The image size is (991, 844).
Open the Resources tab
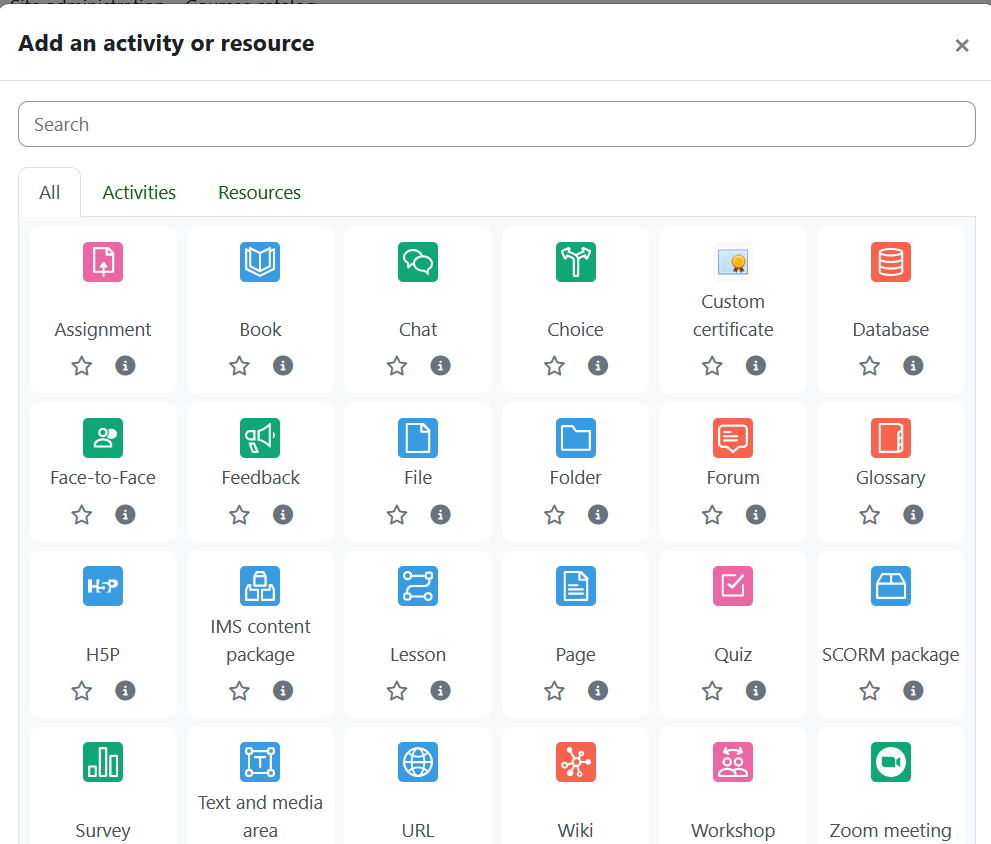259,193
